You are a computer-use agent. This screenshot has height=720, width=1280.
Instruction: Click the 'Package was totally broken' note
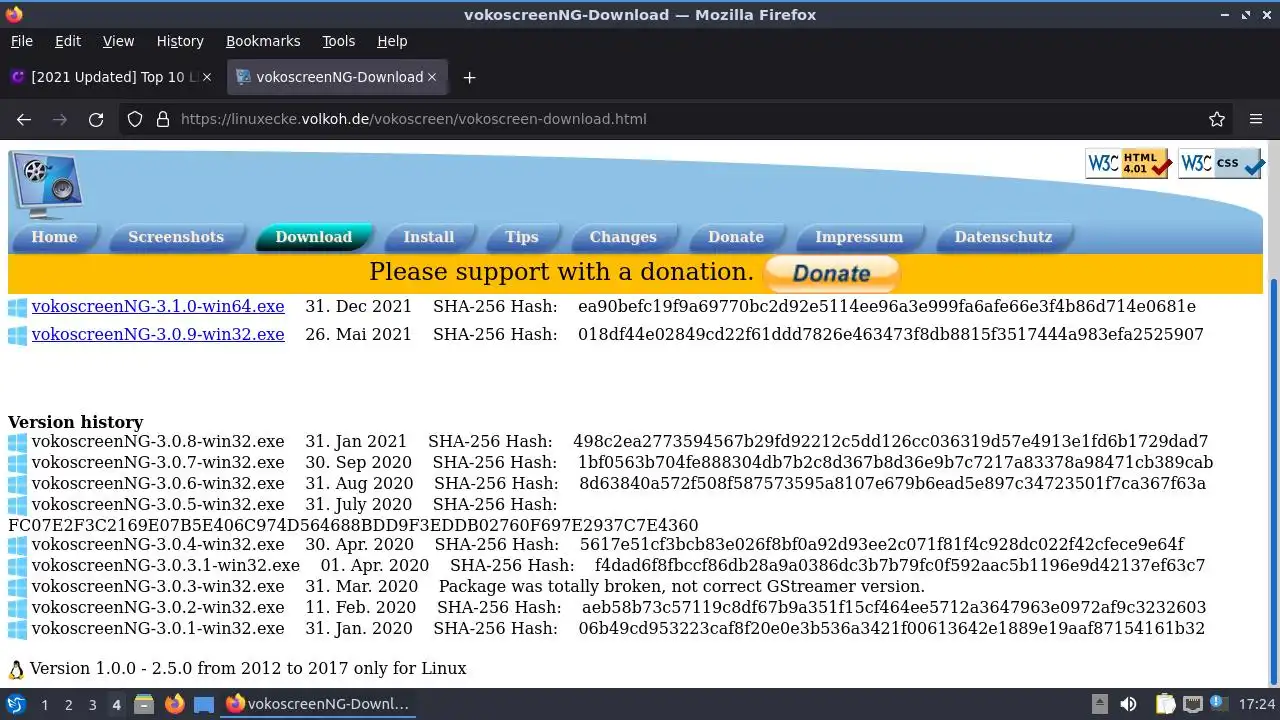click(x=682, y=586)
